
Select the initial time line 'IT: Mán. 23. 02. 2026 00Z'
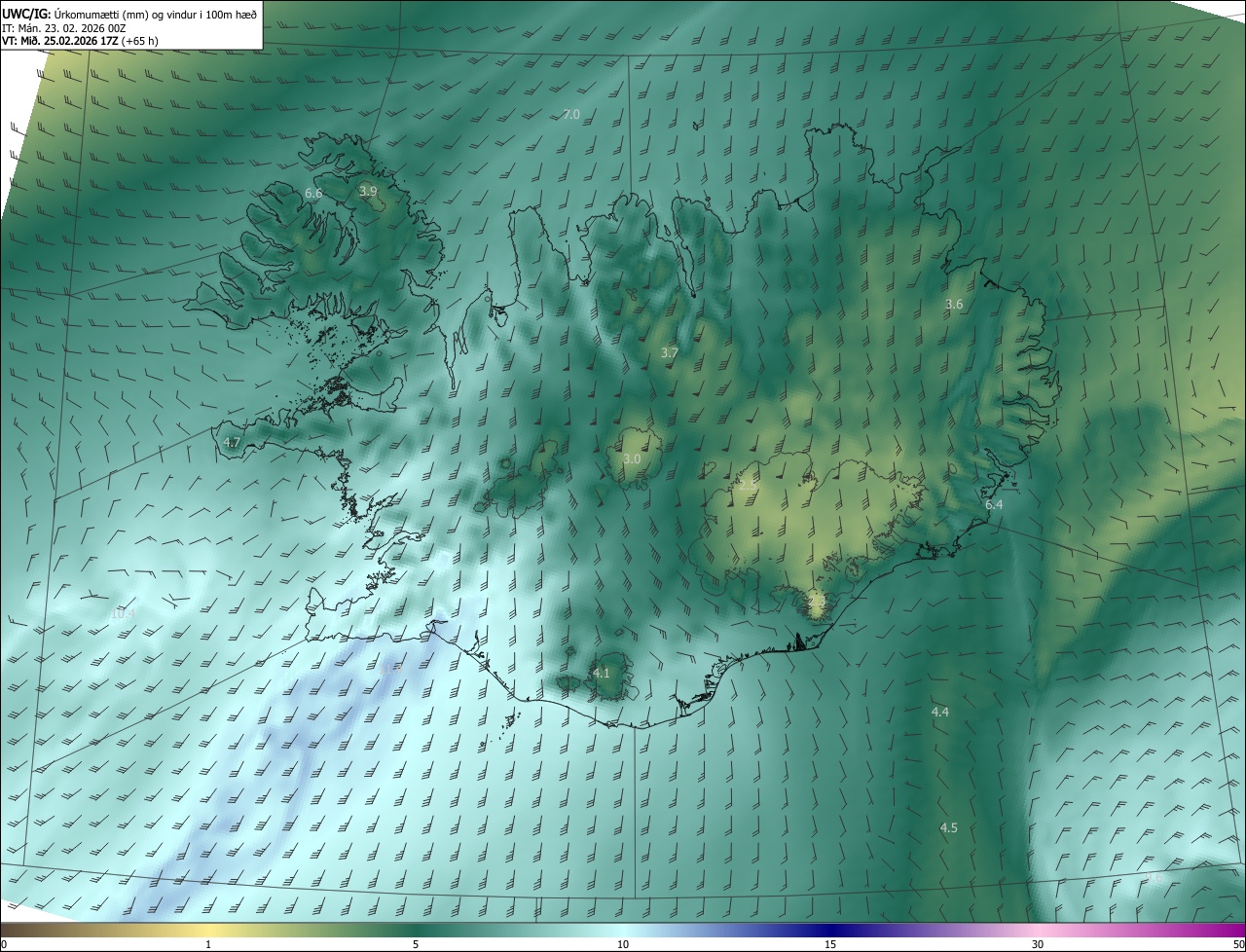point(64,27)
